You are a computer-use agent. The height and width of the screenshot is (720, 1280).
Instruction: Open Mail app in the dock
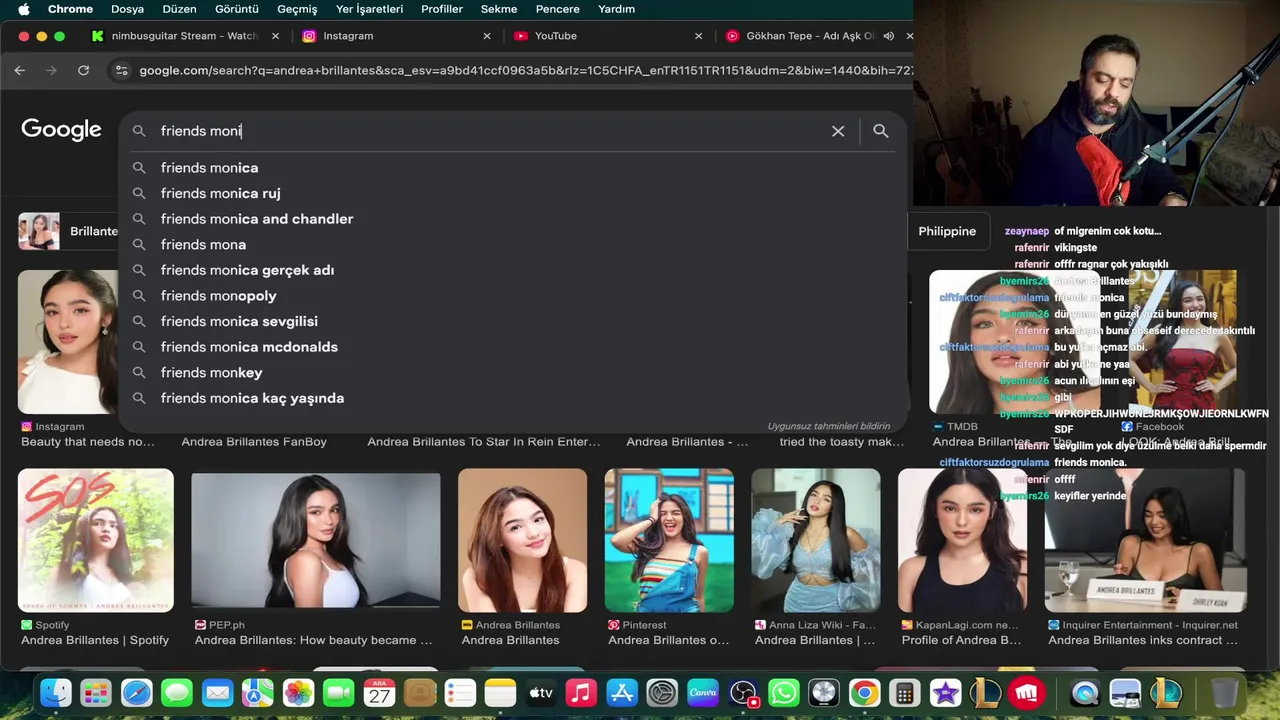tap(218, 693)
